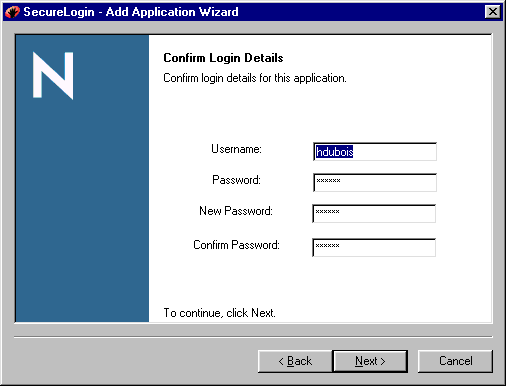Click the 'Confirm Login Details' heading
This screenshot has height=386, width=506.
223,58
